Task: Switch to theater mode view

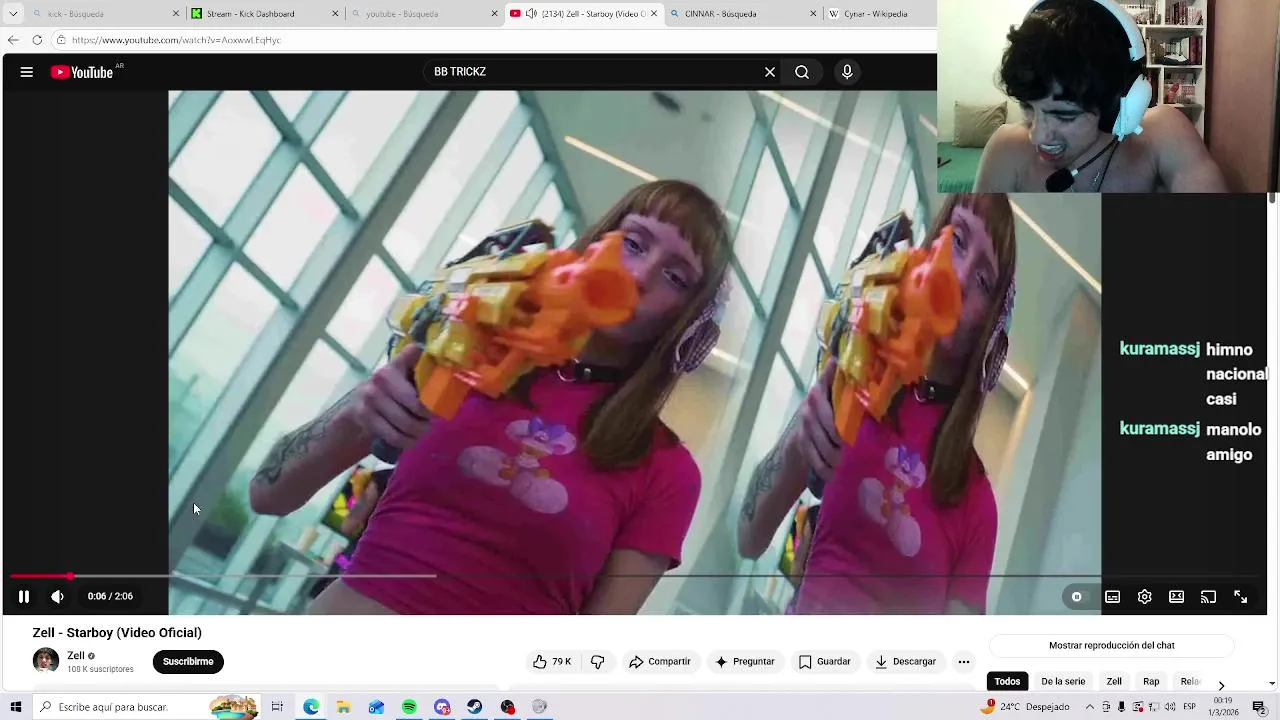Action: point(1177,597)
